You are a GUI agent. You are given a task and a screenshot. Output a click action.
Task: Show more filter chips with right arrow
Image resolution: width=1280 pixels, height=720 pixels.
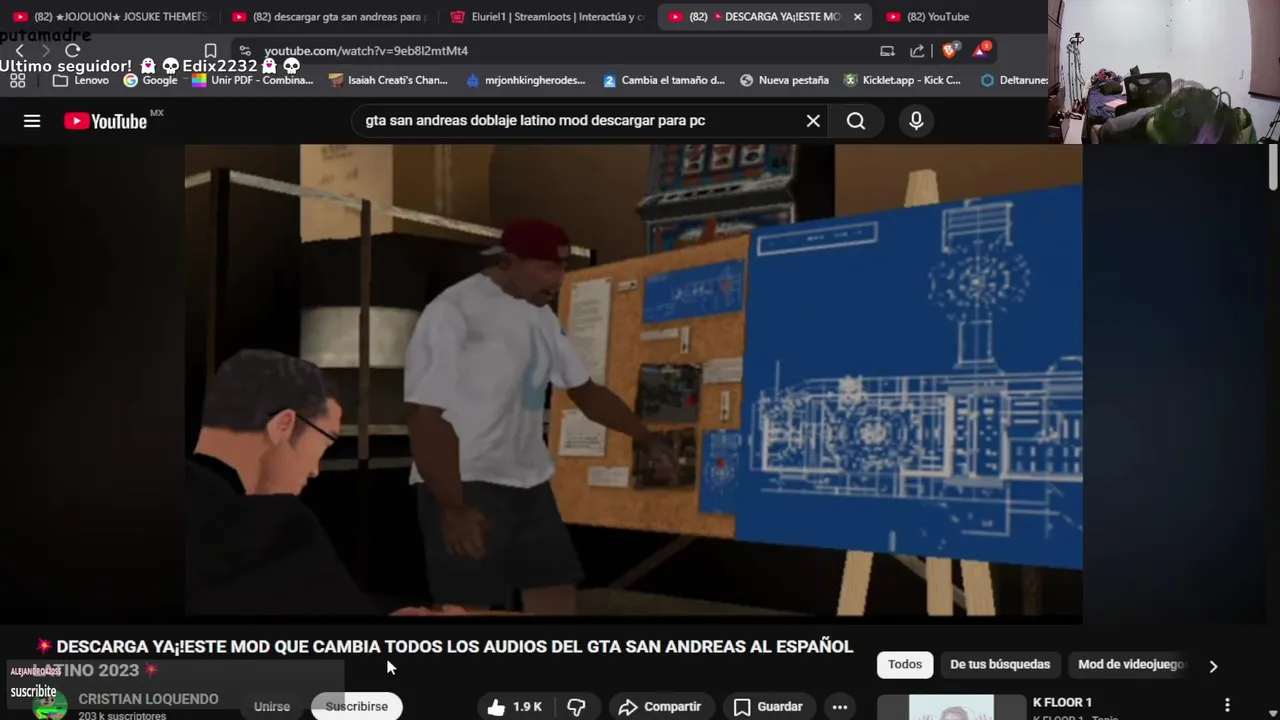[1213, 666]
